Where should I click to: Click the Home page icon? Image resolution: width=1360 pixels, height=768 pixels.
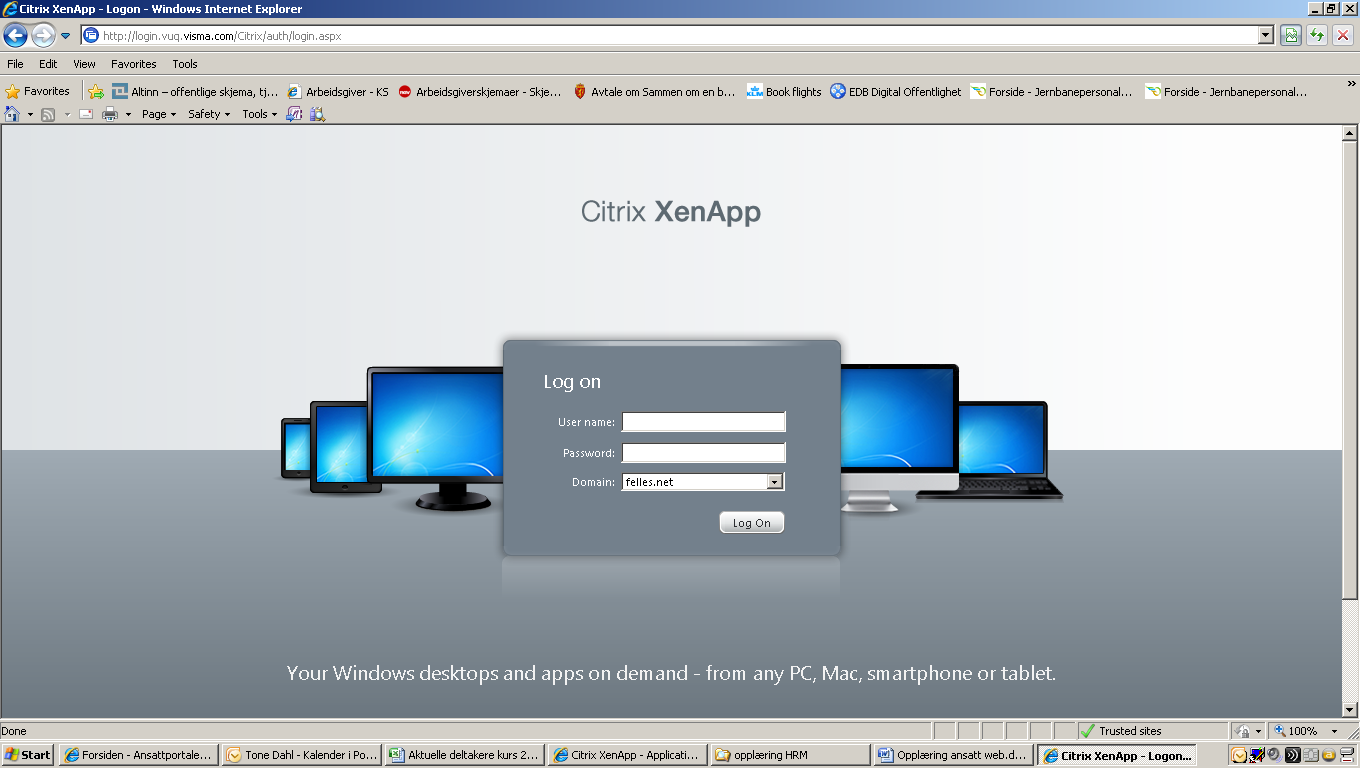pyautogui.click(x=12, y=114)
